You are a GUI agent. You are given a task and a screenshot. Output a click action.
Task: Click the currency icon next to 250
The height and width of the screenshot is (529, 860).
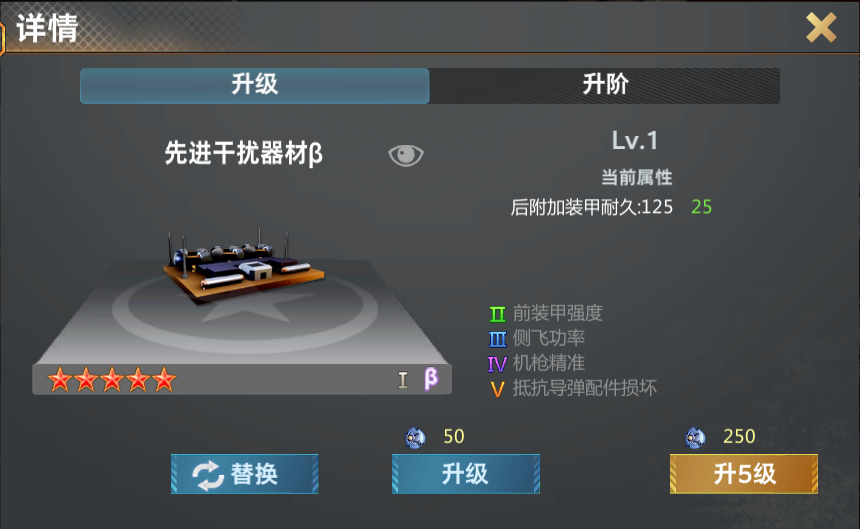695,437
